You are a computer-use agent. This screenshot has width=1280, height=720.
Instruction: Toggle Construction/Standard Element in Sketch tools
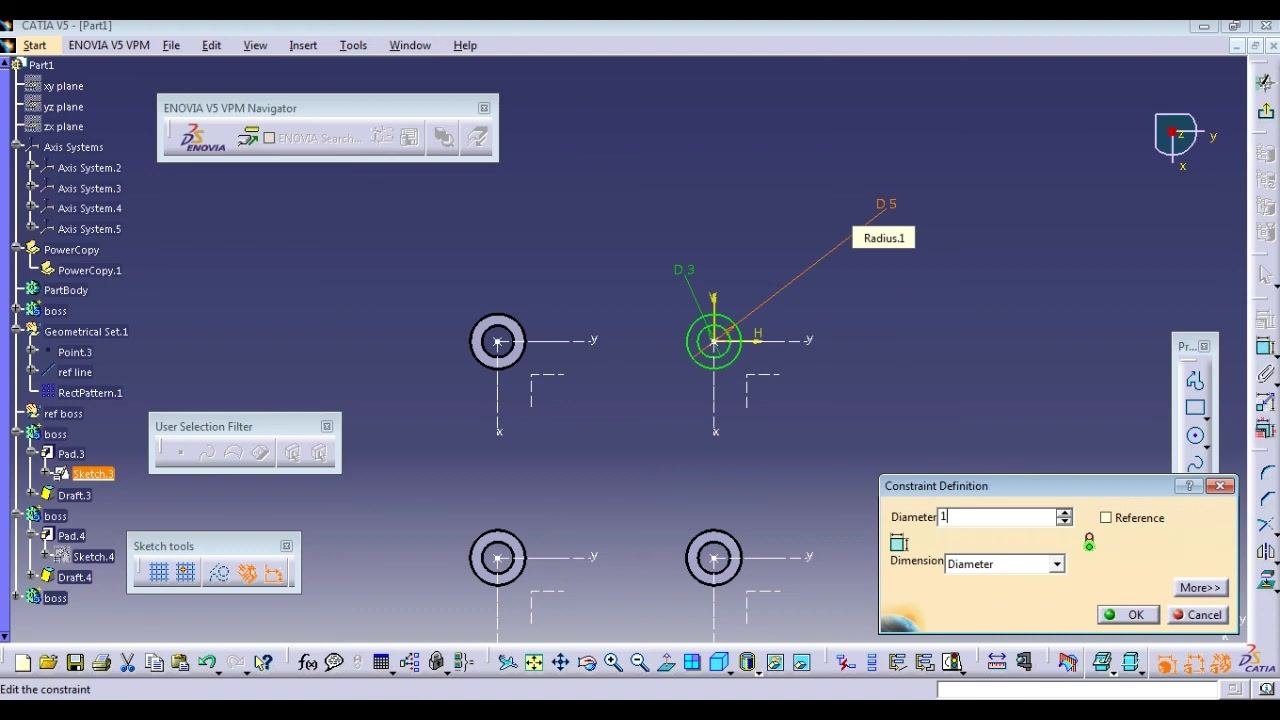pos(220,573)
